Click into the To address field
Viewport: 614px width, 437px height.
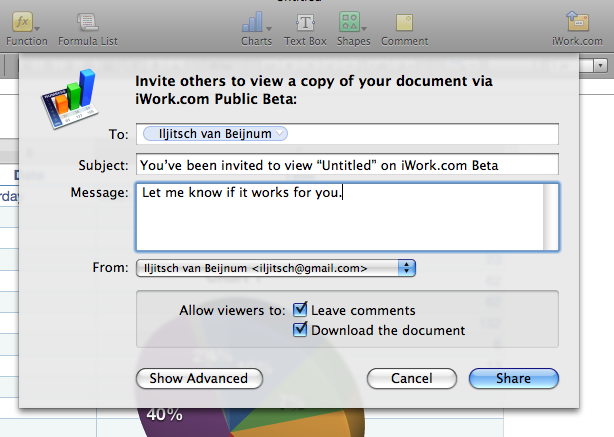347,134
